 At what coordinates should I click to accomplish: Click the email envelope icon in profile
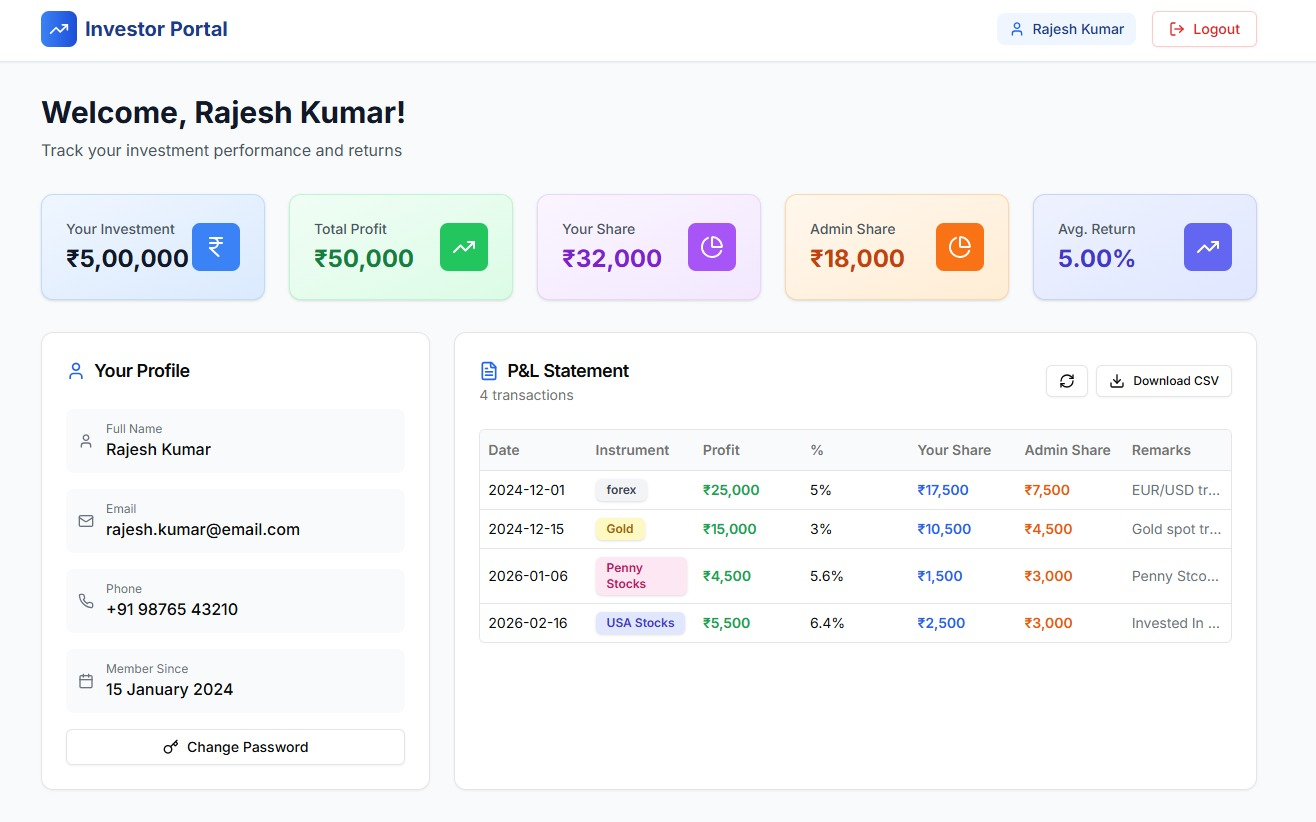(86, 520)
